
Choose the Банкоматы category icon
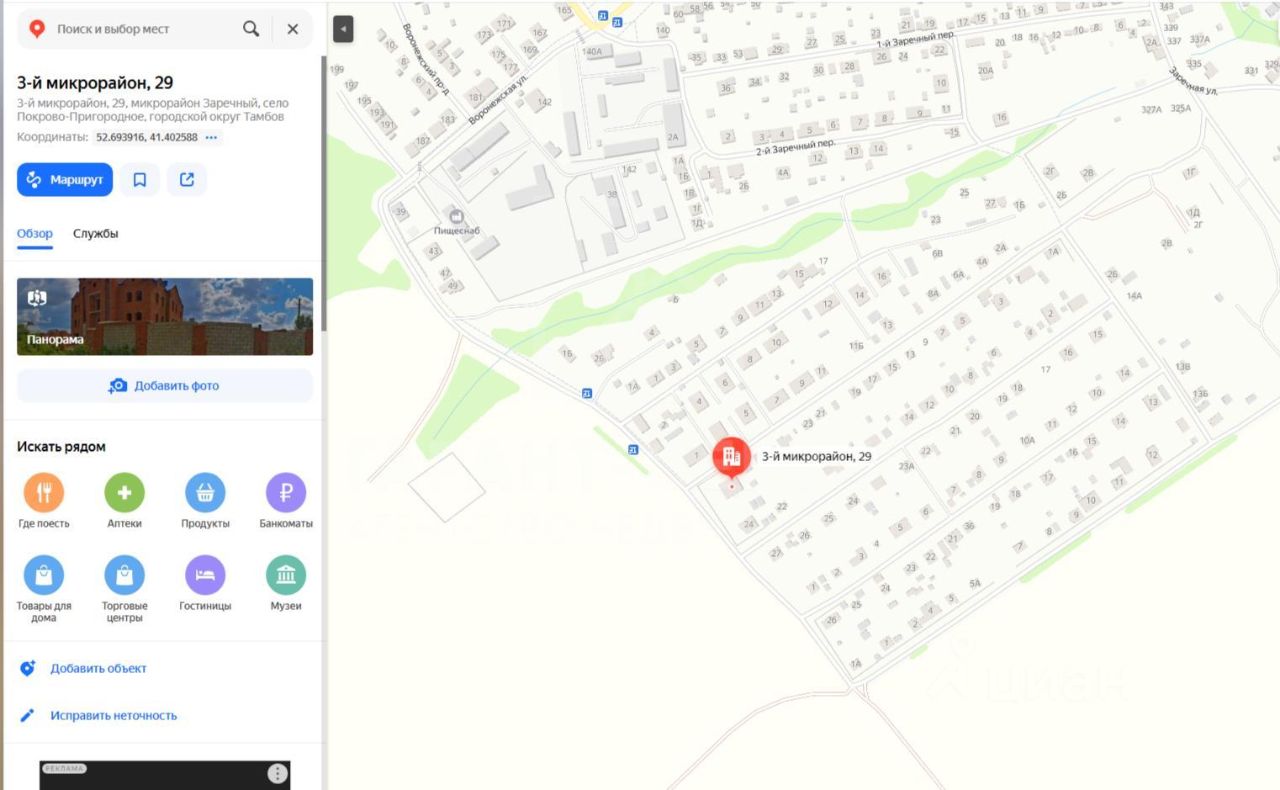click(x=286, y=493)
